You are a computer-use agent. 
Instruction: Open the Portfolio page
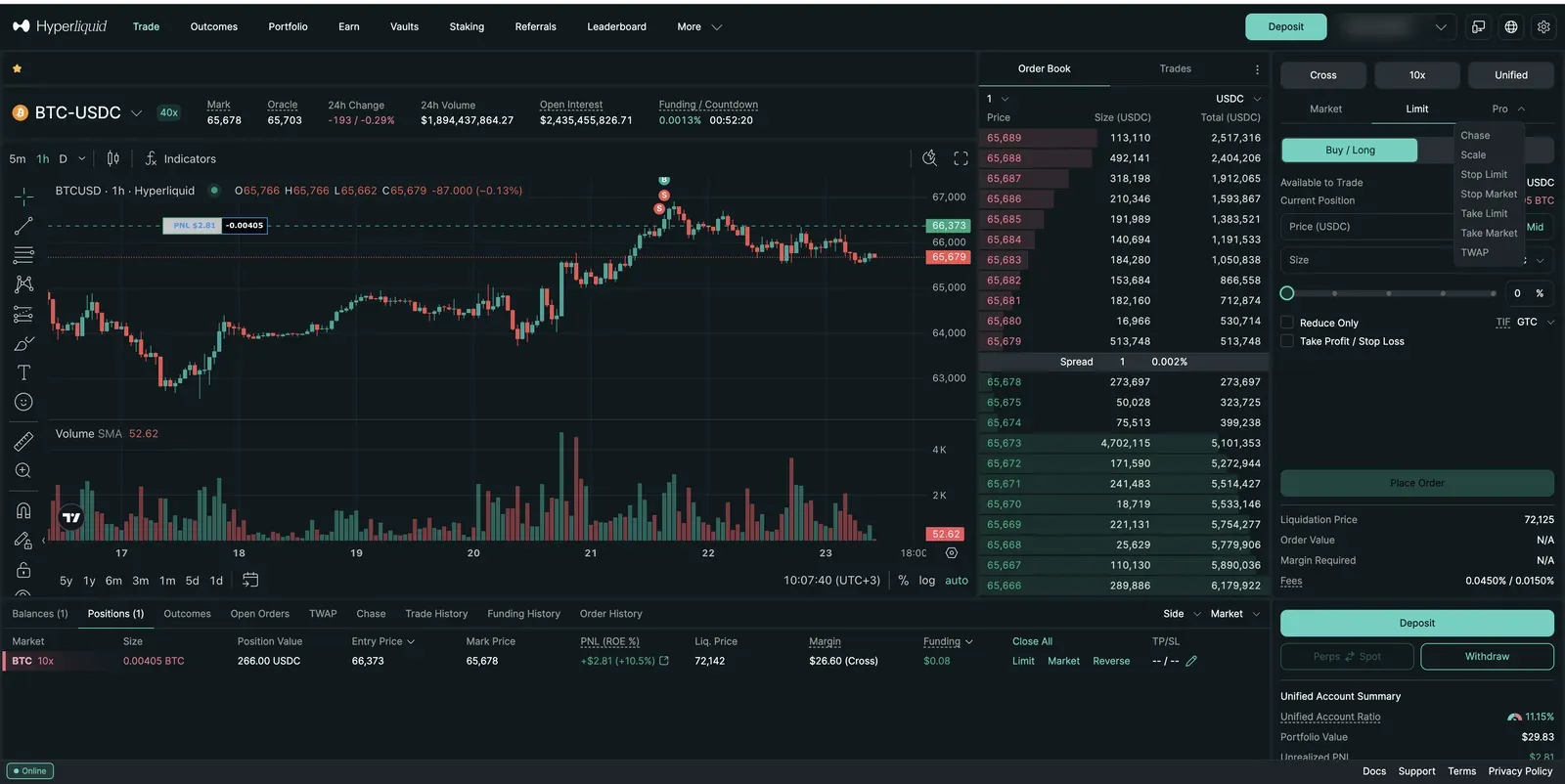pos(288,27)
